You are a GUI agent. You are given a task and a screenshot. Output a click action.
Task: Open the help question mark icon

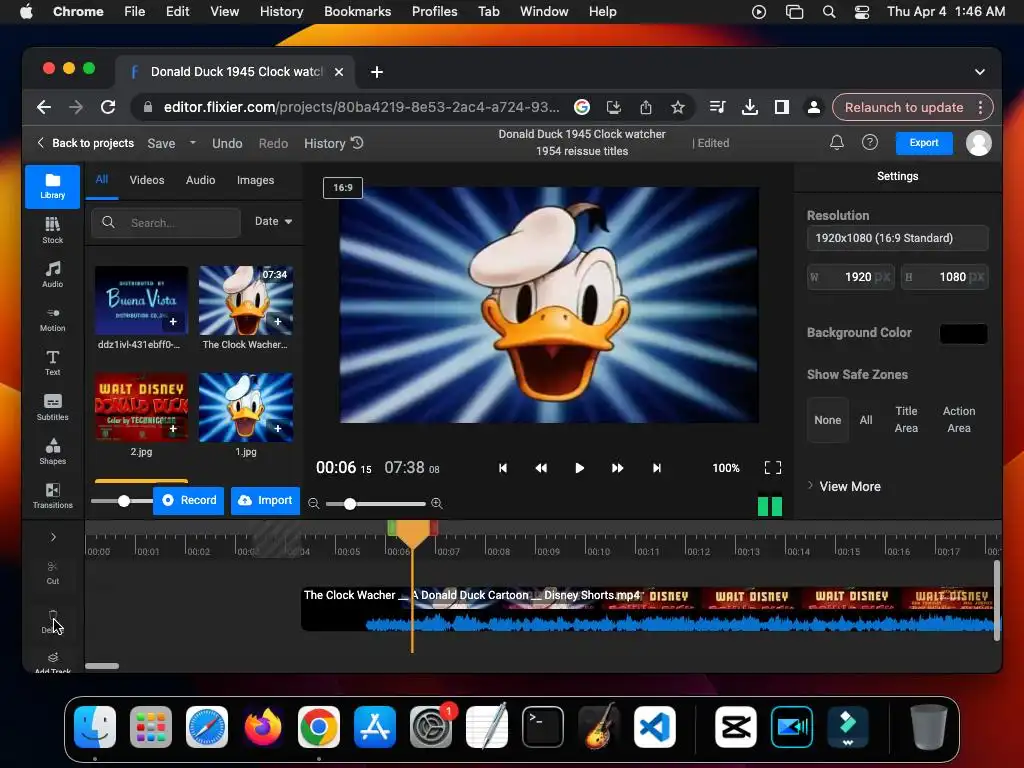[x=870, y=142]
